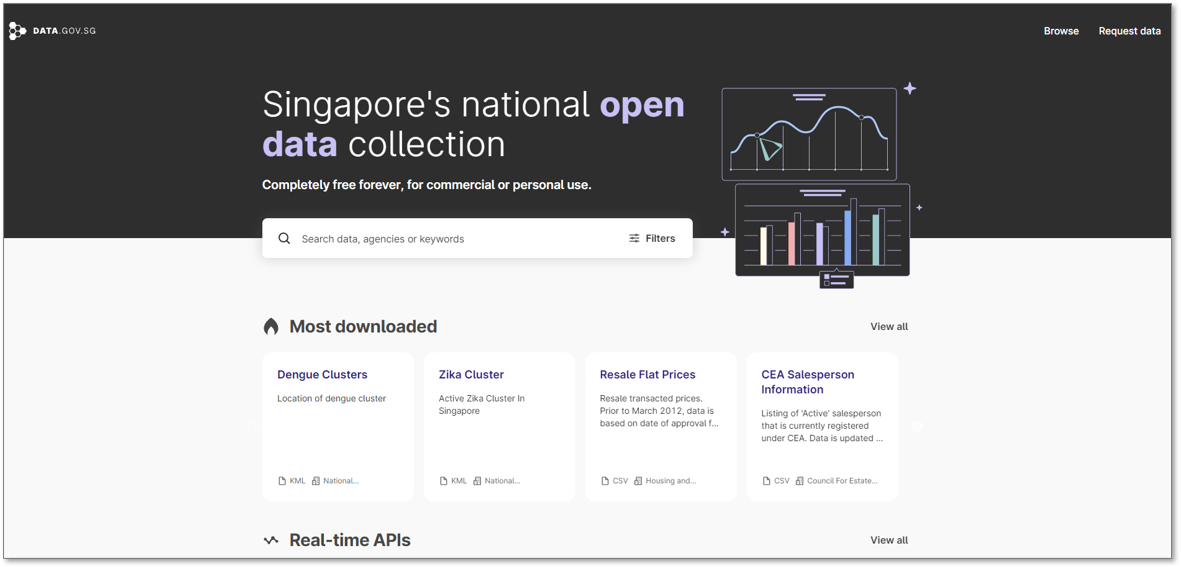Viewport: 1181px width, 567px height.
Task: Open the Filters options
Action: click(x=652, y=238)
